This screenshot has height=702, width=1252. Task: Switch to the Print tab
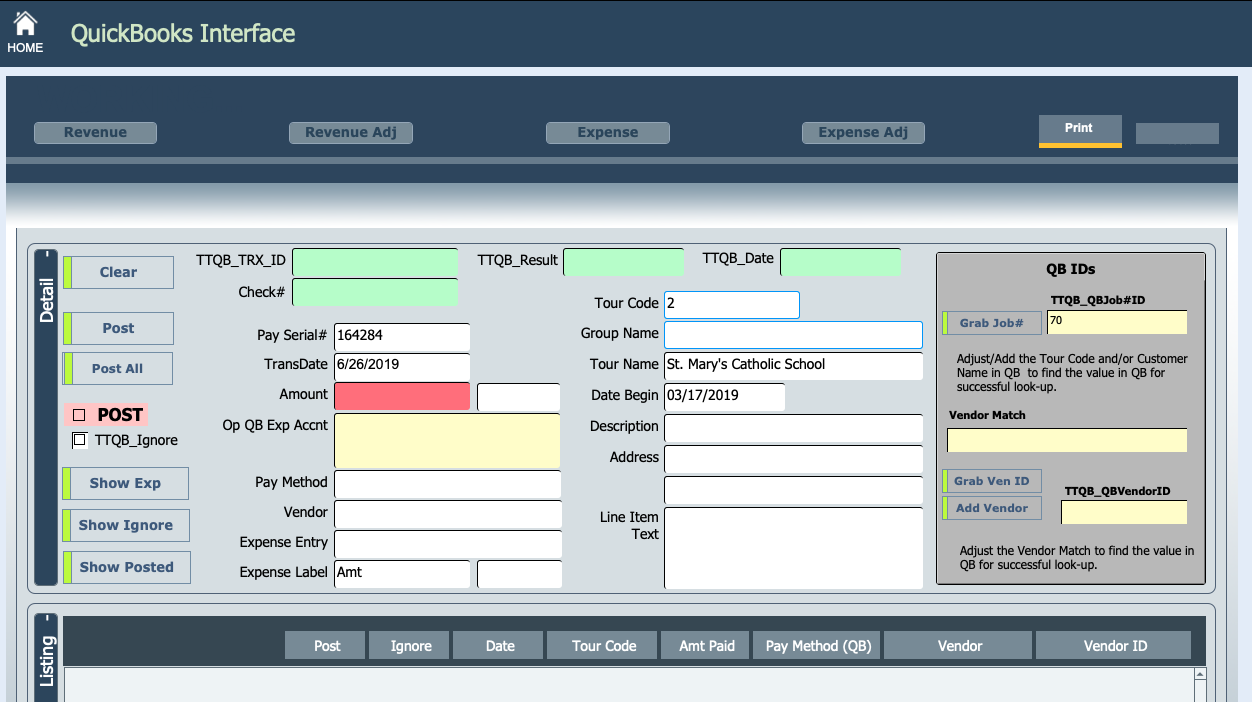pyautogui.click(x=1080, y=131)
